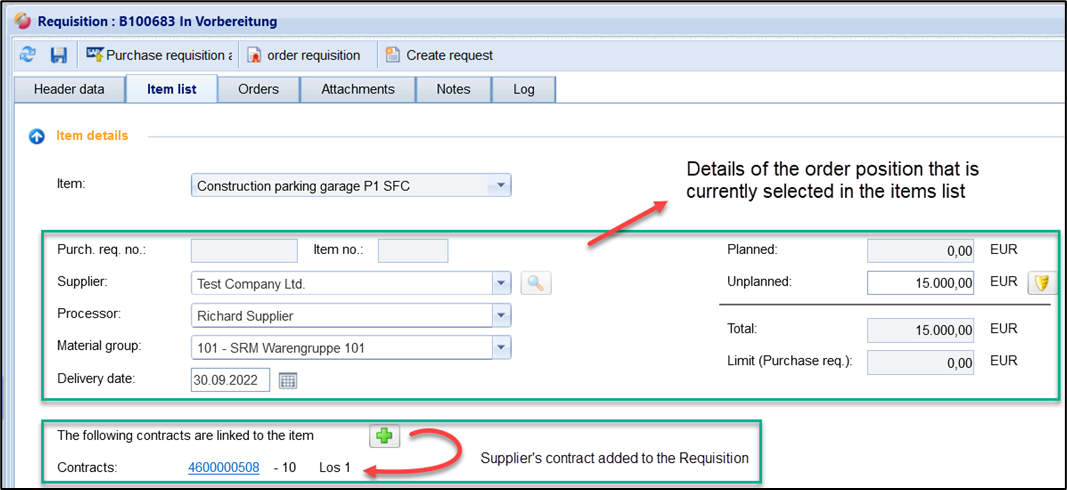Open the Item dropdown list

tap(500, 186)
